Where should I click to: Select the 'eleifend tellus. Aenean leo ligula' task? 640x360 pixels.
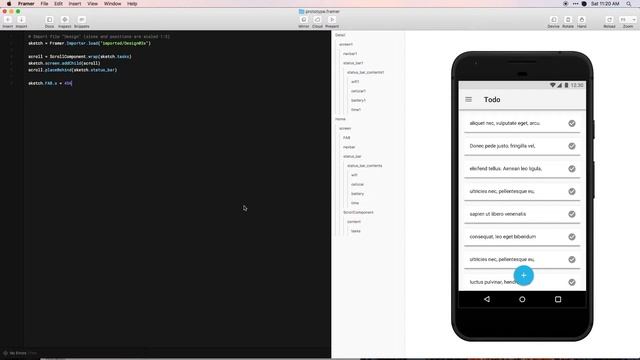(522, 169)
